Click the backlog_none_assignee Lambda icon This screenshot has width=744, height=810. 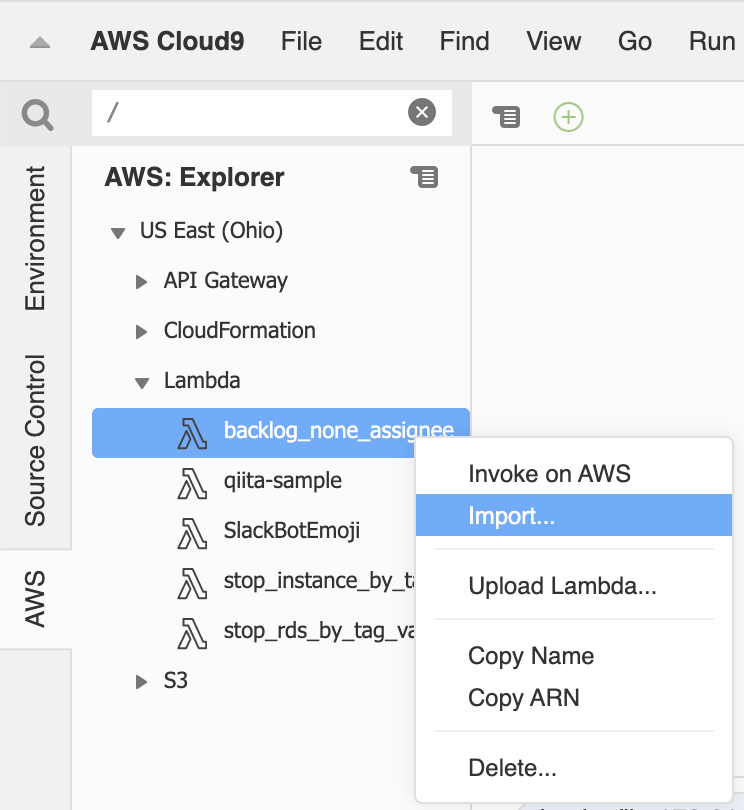tap(191, 432)
